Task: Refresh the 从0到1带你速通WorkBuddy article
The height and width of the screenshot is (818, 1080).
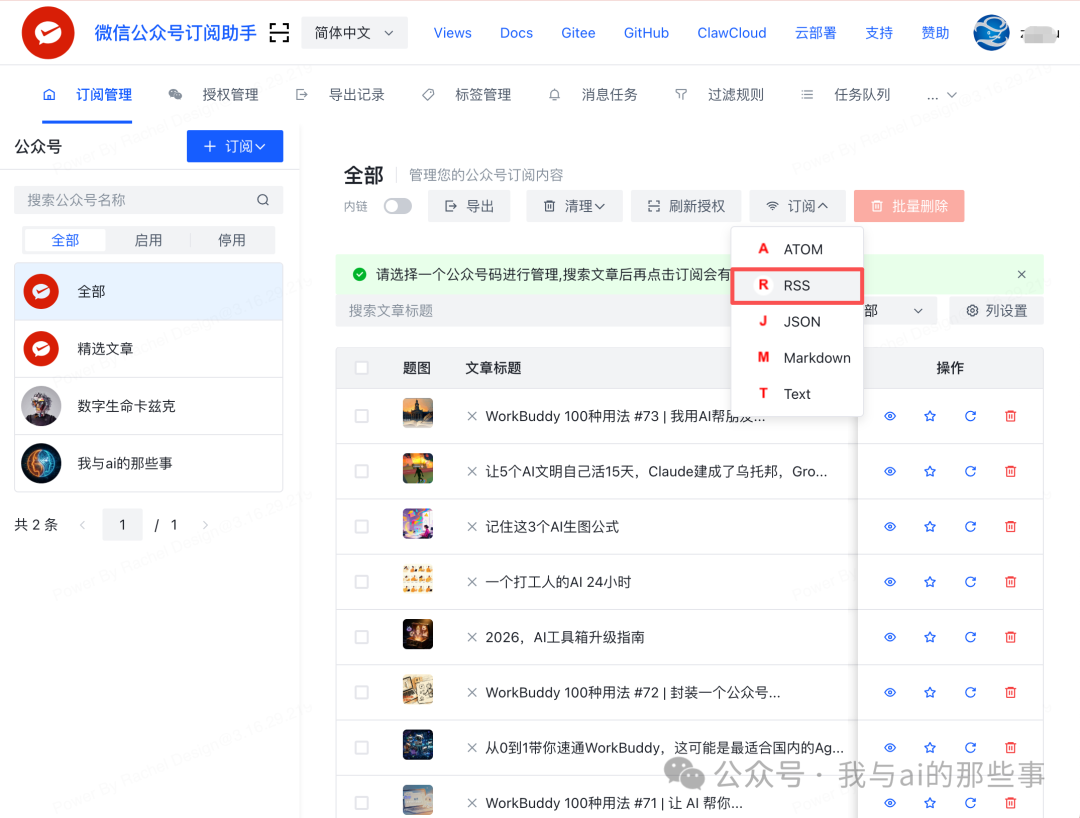Action: click(970, 747)
